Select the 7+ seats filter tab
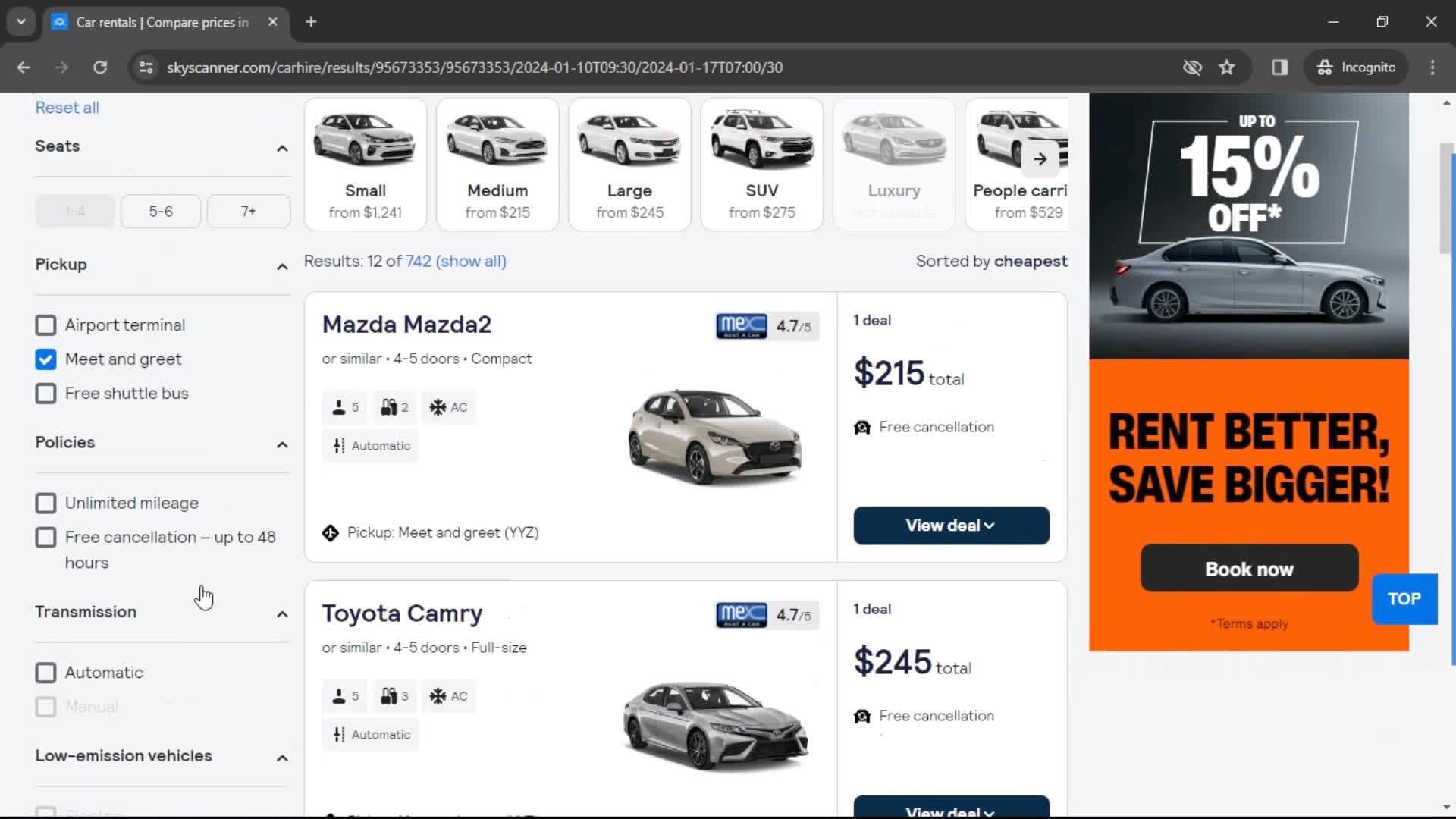This screenshot has width=1456, height=819. pyautogui.click(x=249, y=211)
